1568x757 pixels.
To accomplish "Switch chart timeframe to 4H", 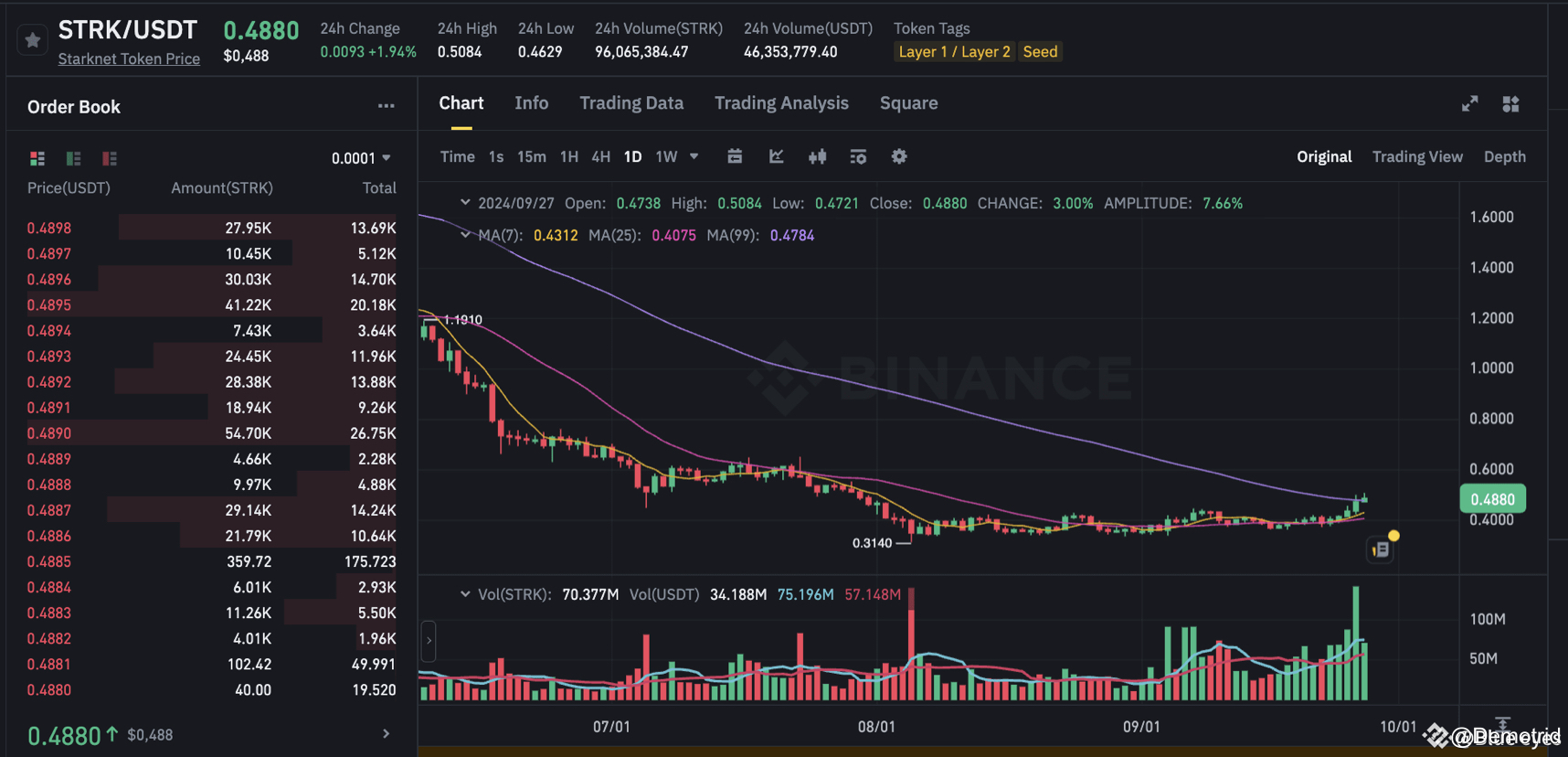I will [x=600, y=156].
